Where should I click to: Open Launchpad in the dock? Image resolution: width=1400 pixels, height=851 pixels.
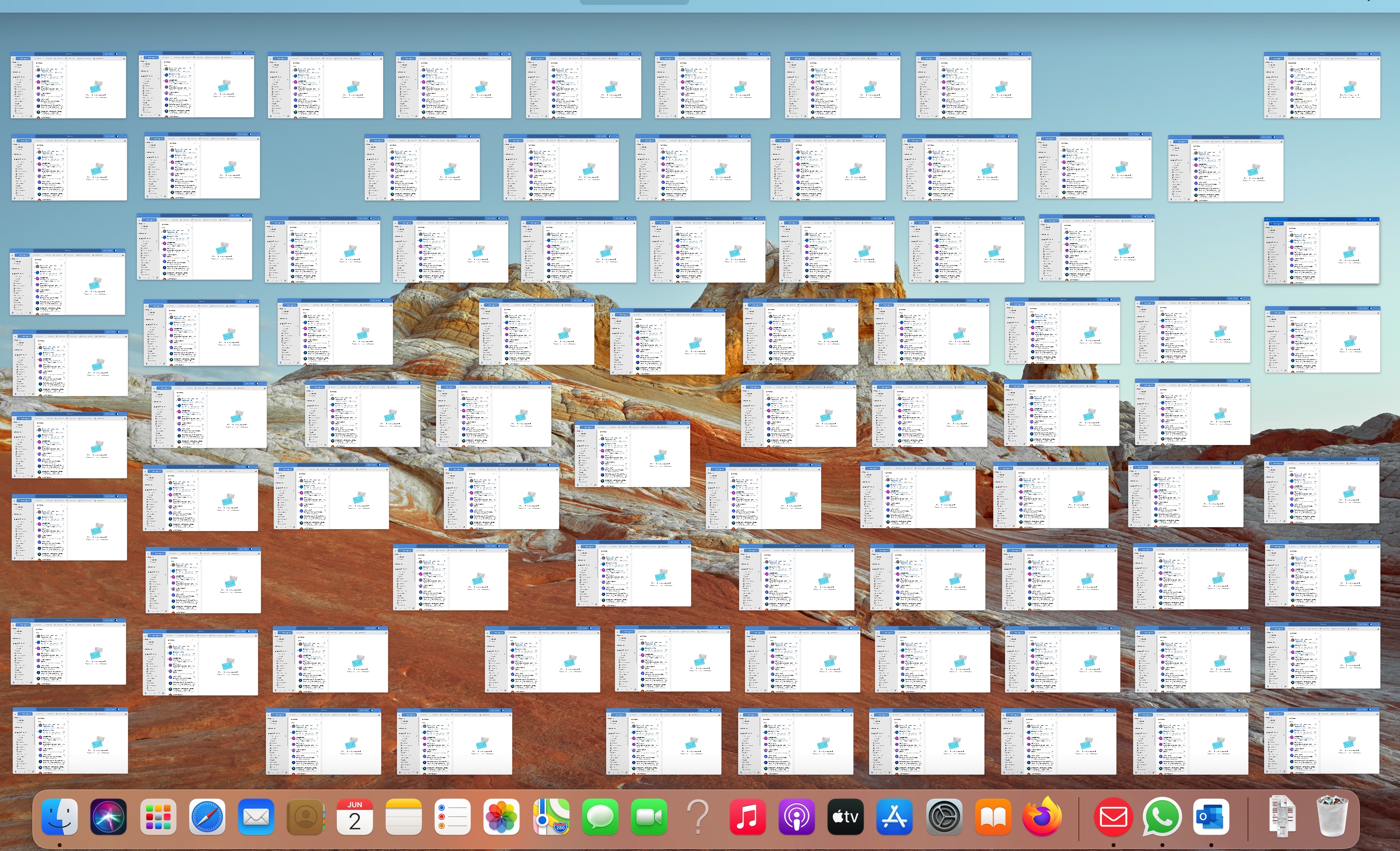pyautogui.click(x=158, y=817)
